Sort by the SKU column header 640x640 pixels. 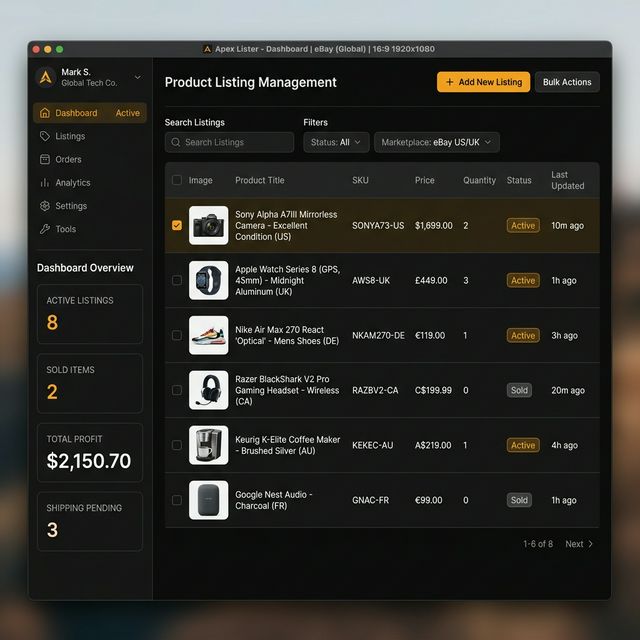360,180
